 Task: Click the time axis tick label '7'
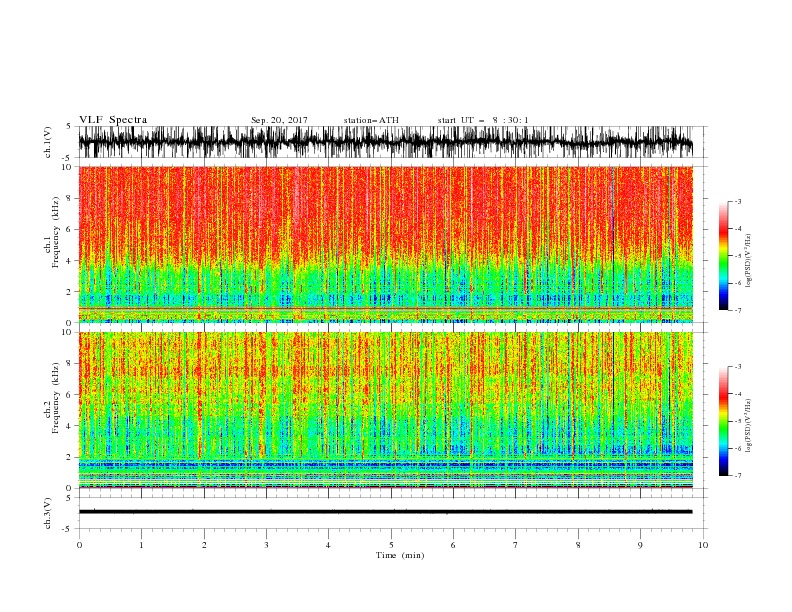point(516,545)
